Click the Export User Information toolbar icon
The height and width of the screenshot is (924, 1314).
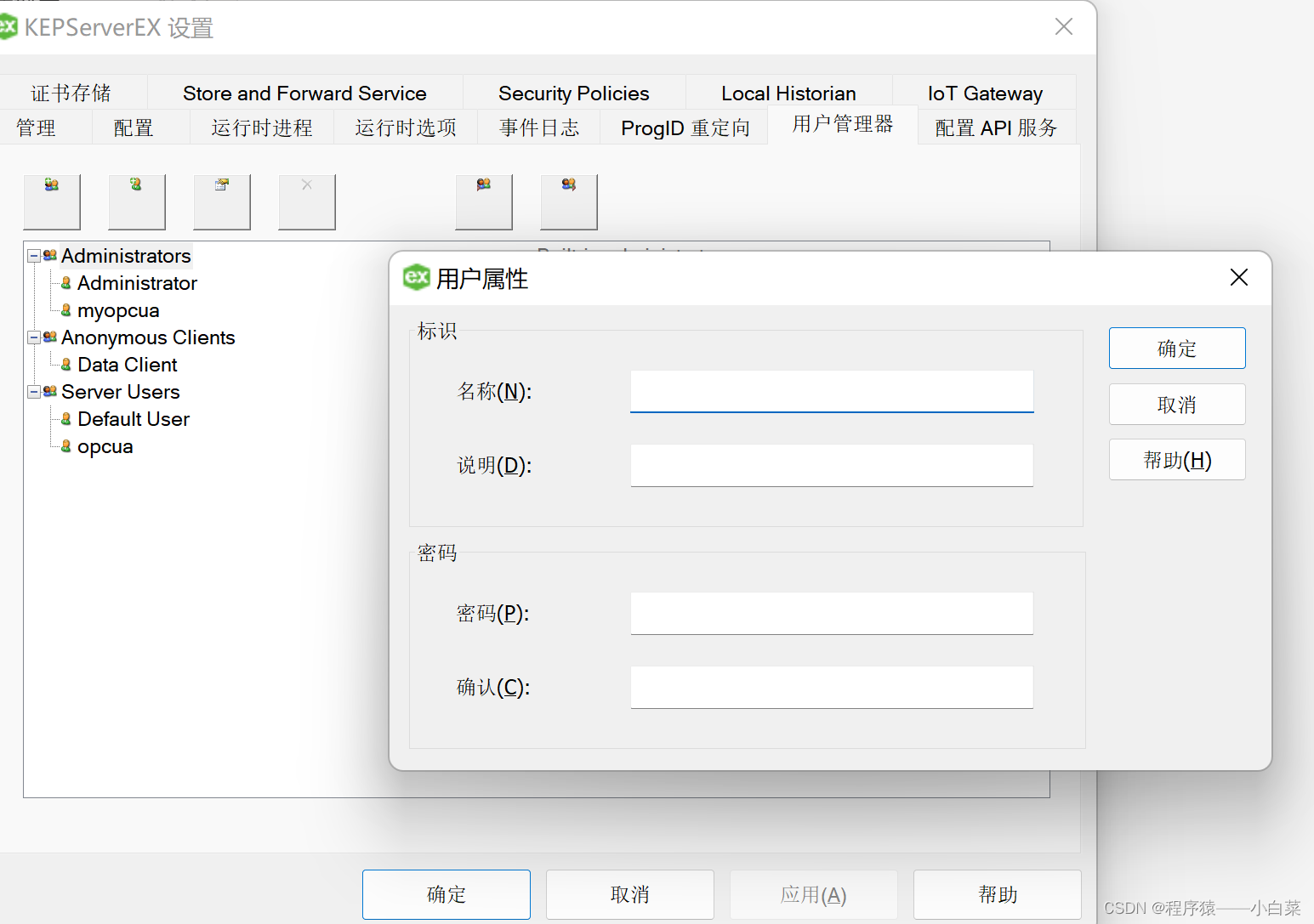coord(569,202)
